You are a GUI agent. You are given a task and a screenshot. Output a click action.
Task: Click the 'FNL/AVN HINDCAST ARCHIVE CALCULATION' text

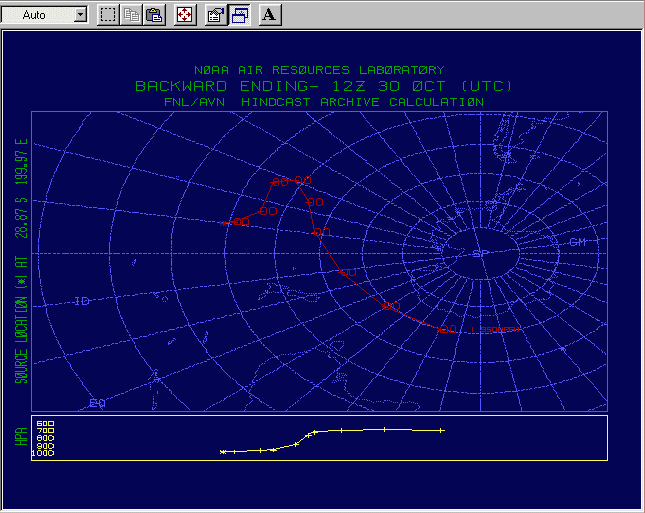(x=324, y=101)
